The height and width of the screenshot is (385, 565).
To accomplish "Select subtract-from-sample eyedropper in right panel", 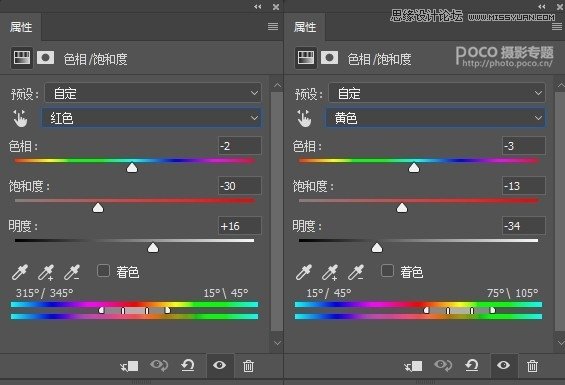I will click(356, 272).
